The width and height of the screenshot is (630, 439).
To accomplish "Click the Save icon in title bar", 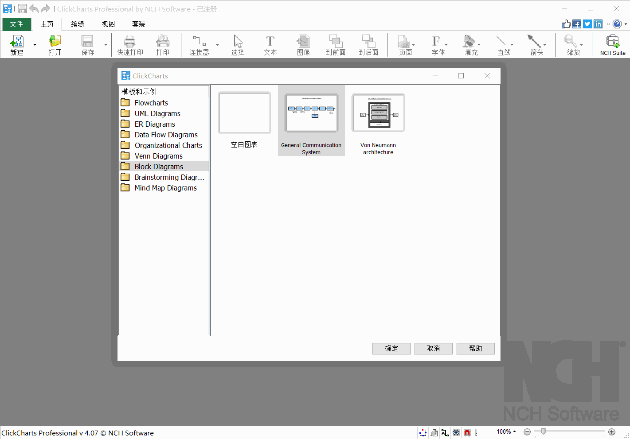I will pos(22,8).
